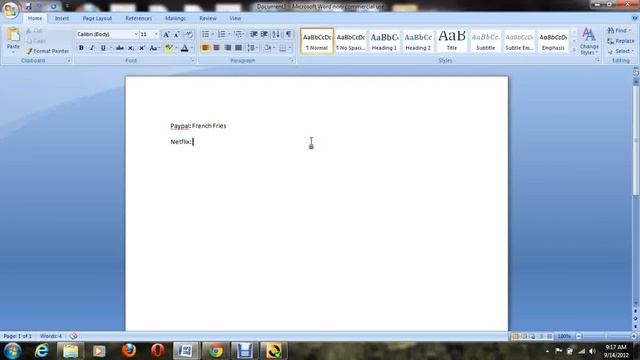This screenshot has height=360, width=640.
Task: Click the Shading paint bucket icon
Action: [x=267, y=48]
